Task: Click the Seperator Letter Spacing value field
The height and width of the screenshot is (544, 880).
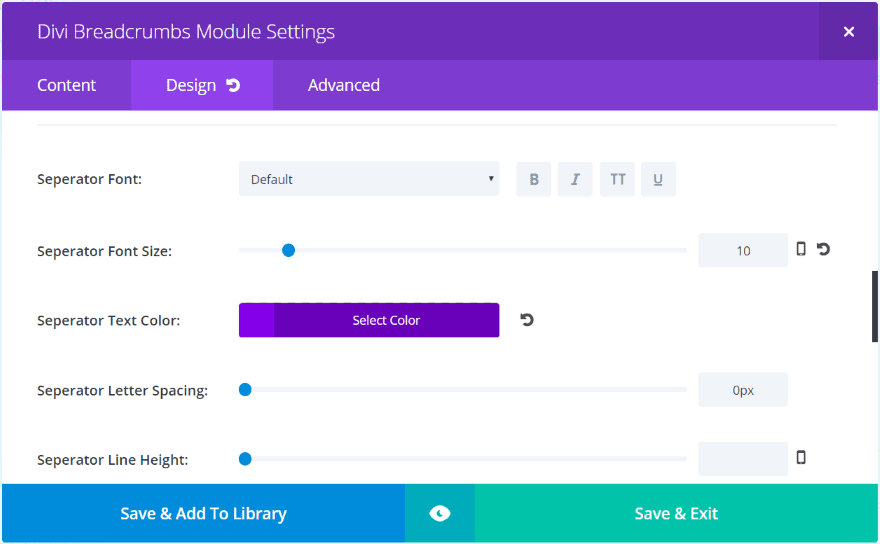Action: (742, 390)
